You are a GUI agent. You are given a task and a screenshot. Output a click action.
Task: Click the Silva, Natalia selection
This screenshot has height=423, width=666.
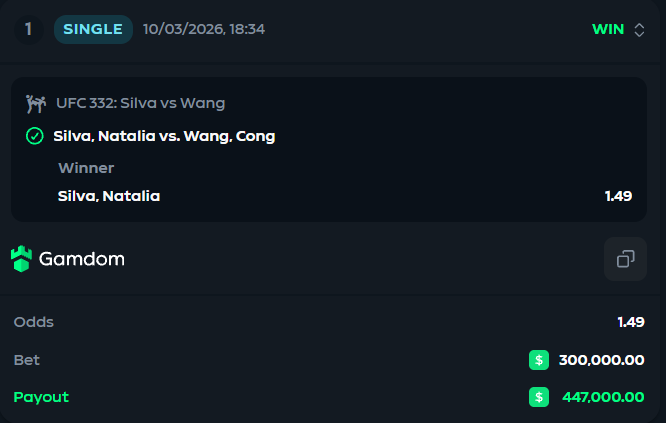pos(109,196)
